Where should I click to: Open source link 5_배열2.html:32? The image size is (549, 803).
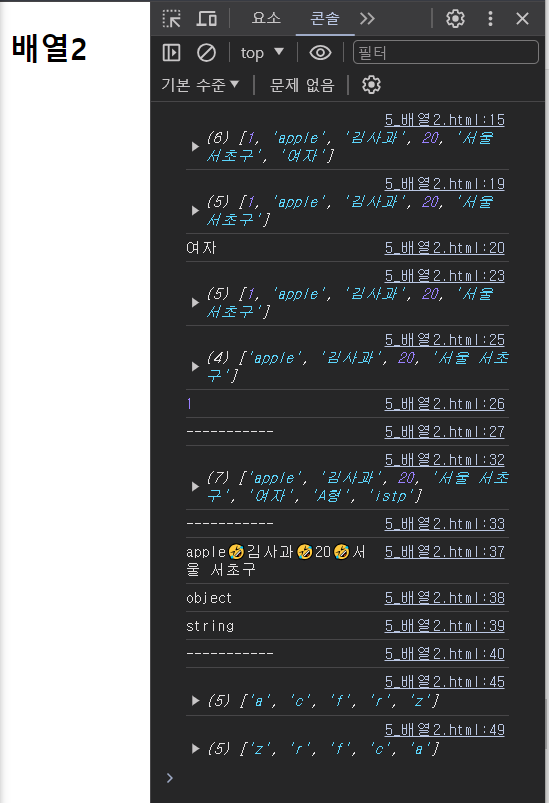point(445,460)
